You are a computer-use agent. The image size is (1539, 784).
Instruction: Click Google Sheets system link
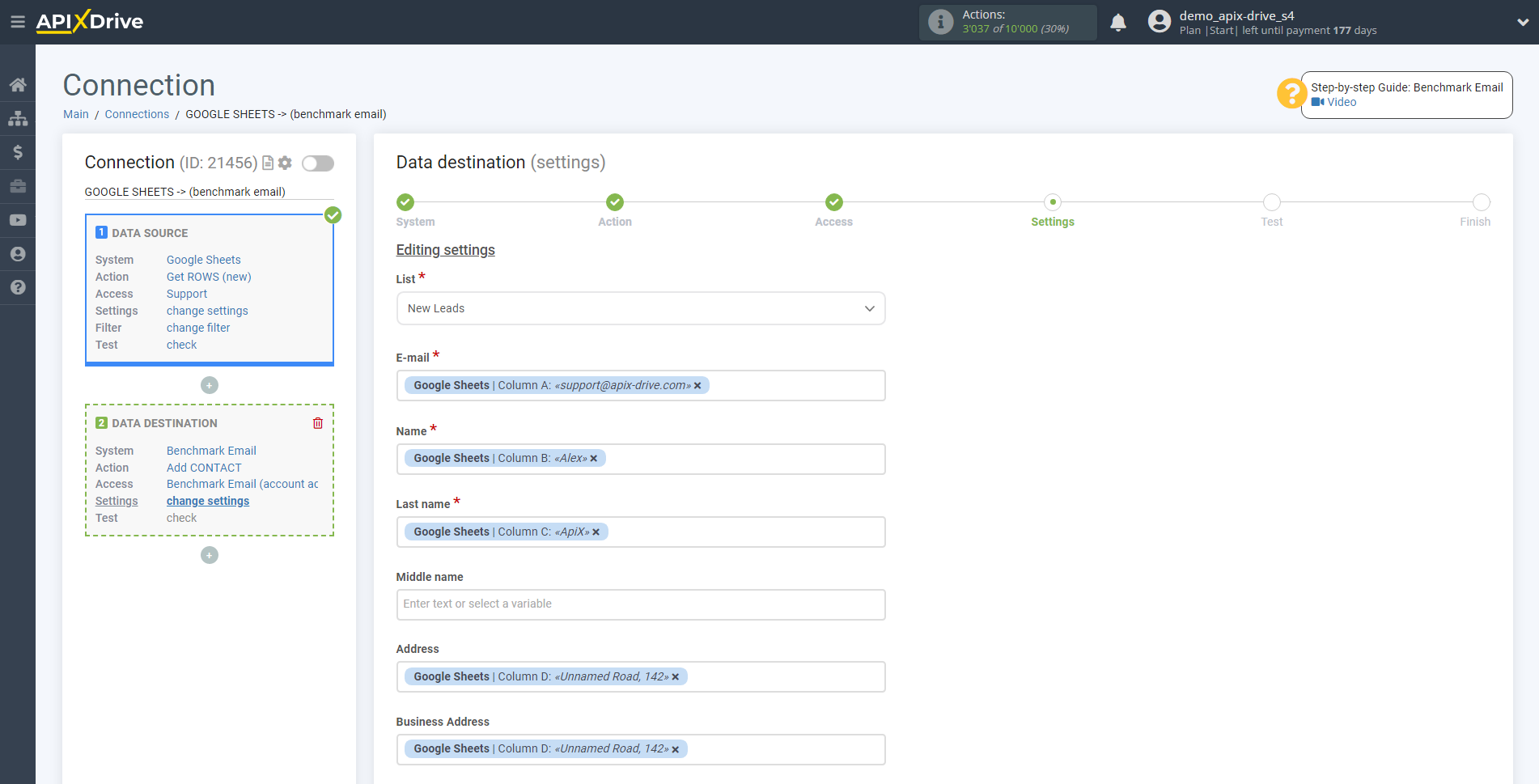(204, 260)
